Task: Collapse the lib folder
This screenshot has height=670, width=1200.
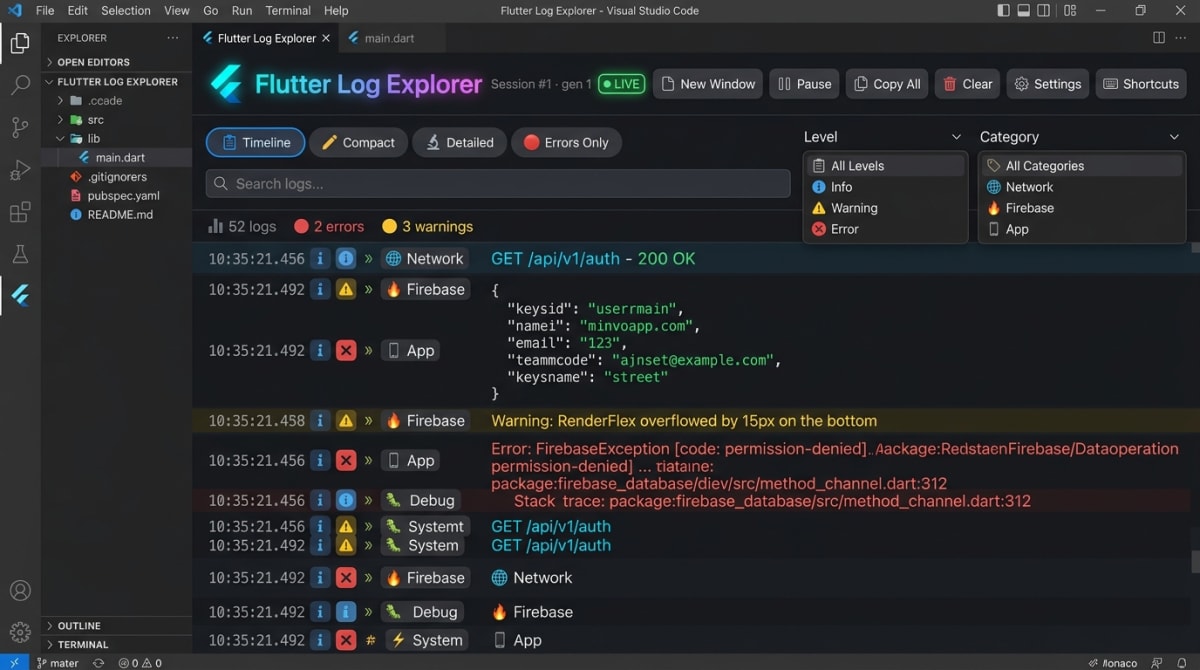Action: click(x=116, y=139)
